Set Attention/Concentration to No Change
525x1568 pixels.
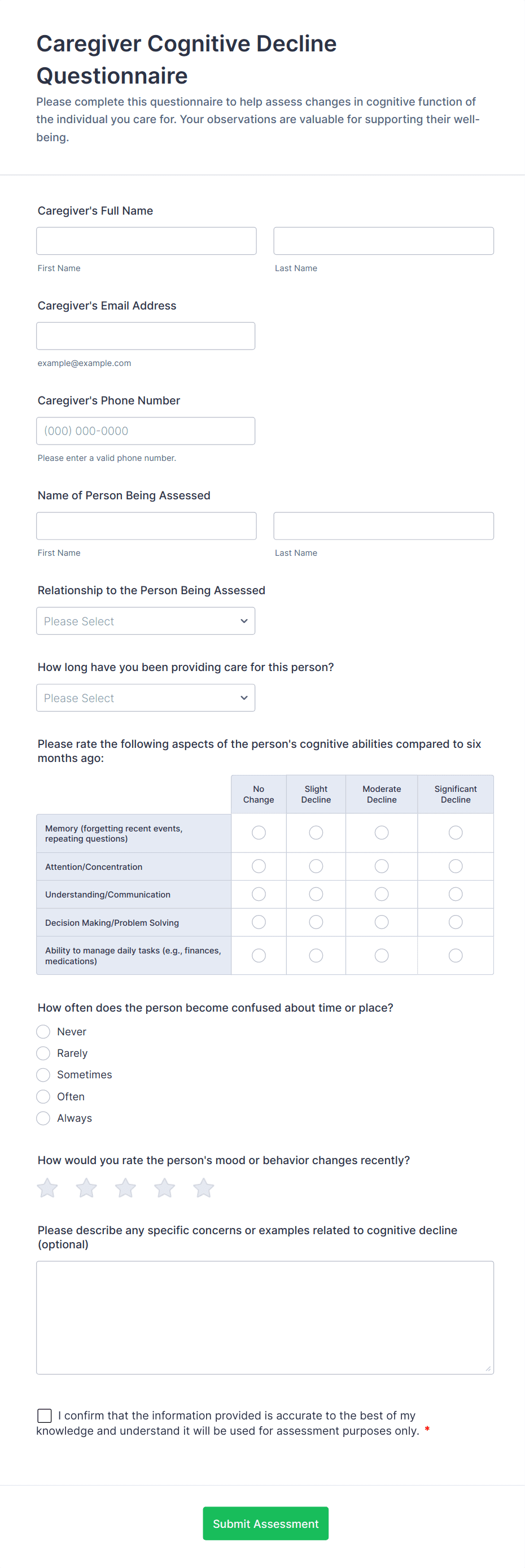coord(259,865)
